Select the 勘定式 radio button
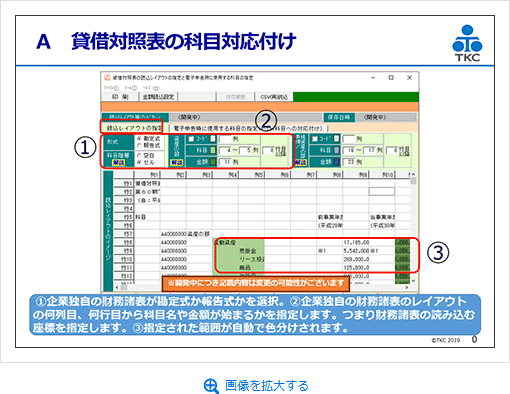Viewport: 510px width, 394px height. click(139, 138)
